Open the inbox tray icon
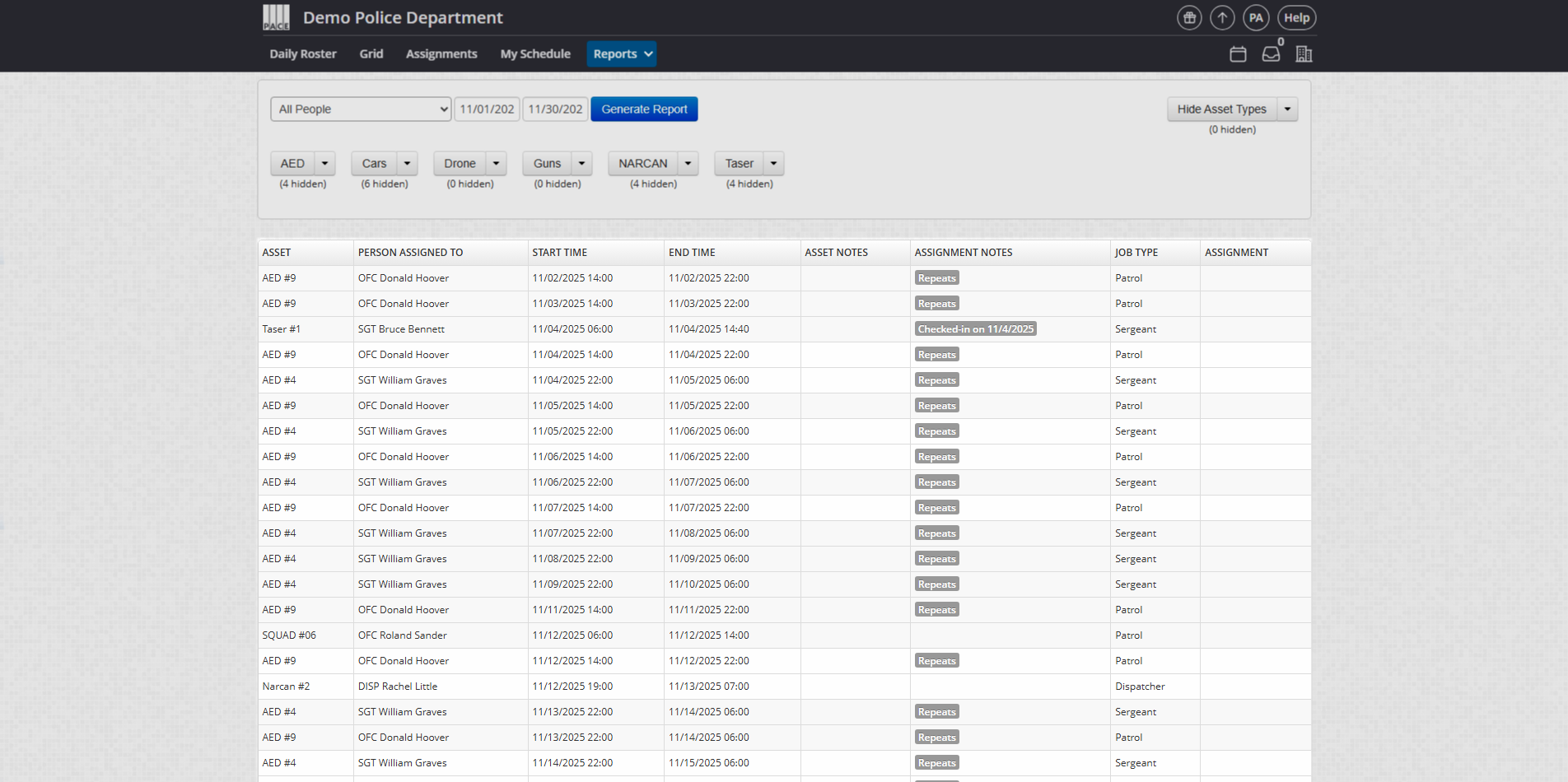The width and height of the screenshot is (1568, 782). coord(1271,54)
